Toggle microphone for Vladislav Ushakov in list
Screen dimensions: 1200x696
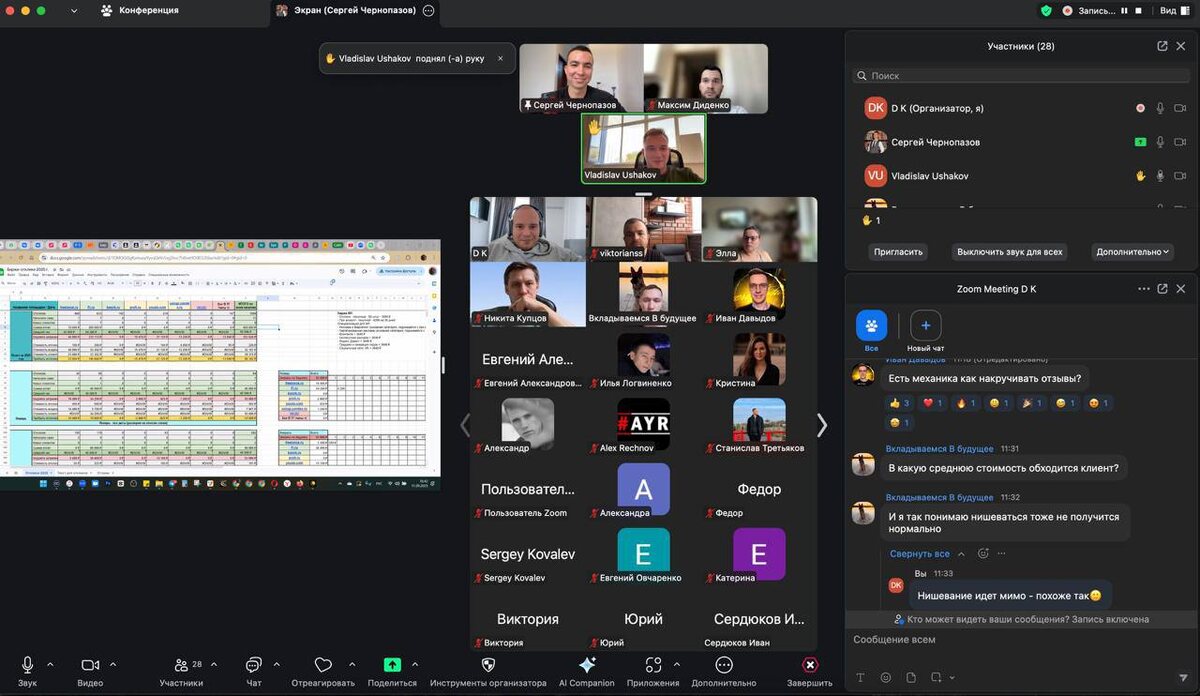1161,176
